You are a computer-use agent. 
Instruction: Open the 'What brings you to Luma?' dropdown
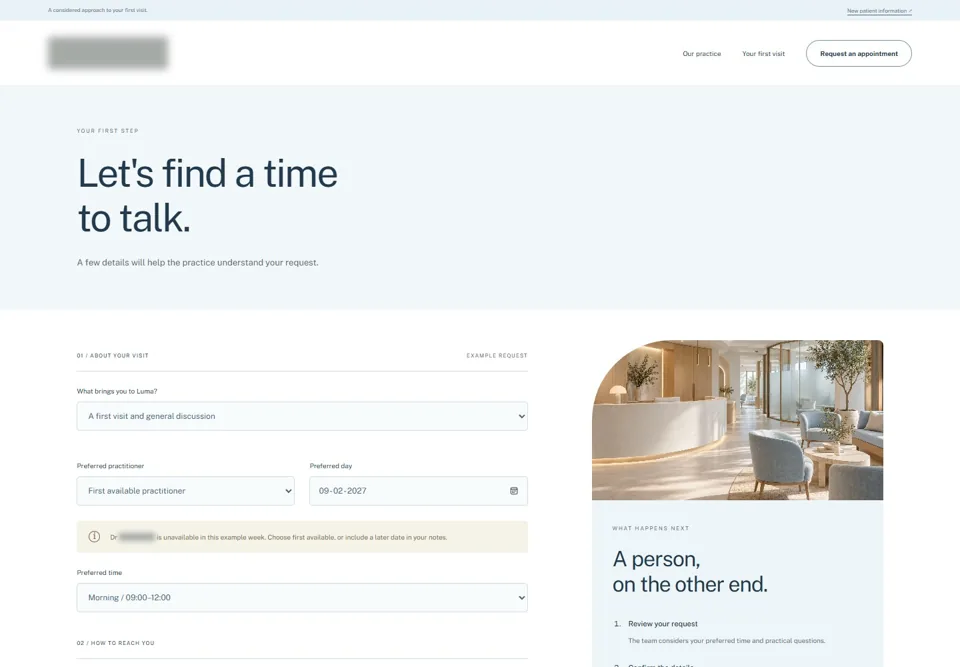(x=302, y=416)
